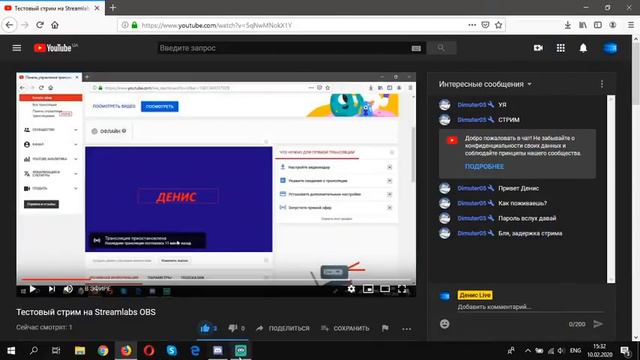Click the Денис Live chat author badge
Screen dimensions: 640x360
475,295
